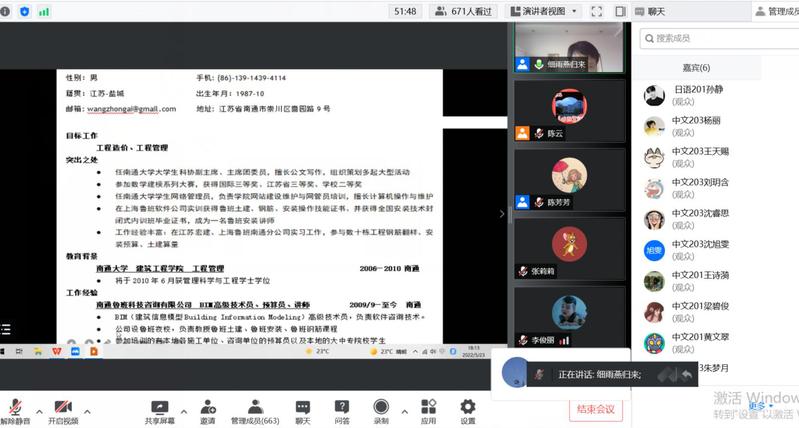Collapse the video strip with the chevron arrow
799x428 pixels.
[x=502, y=214]
